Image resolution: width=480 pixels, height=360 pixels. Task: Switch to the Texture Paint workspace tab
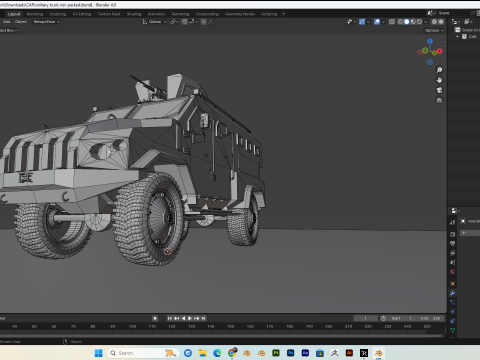point(109,14)
